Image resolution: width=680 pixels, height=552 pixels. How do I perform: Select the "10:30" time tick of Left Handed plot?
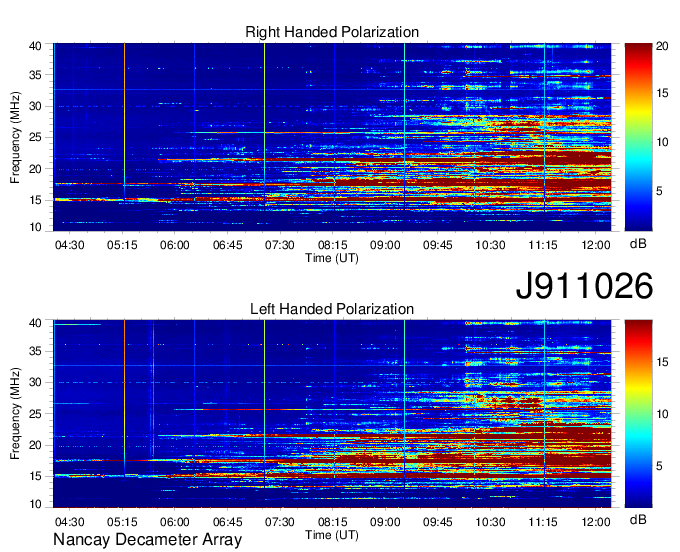coord(490,522)
